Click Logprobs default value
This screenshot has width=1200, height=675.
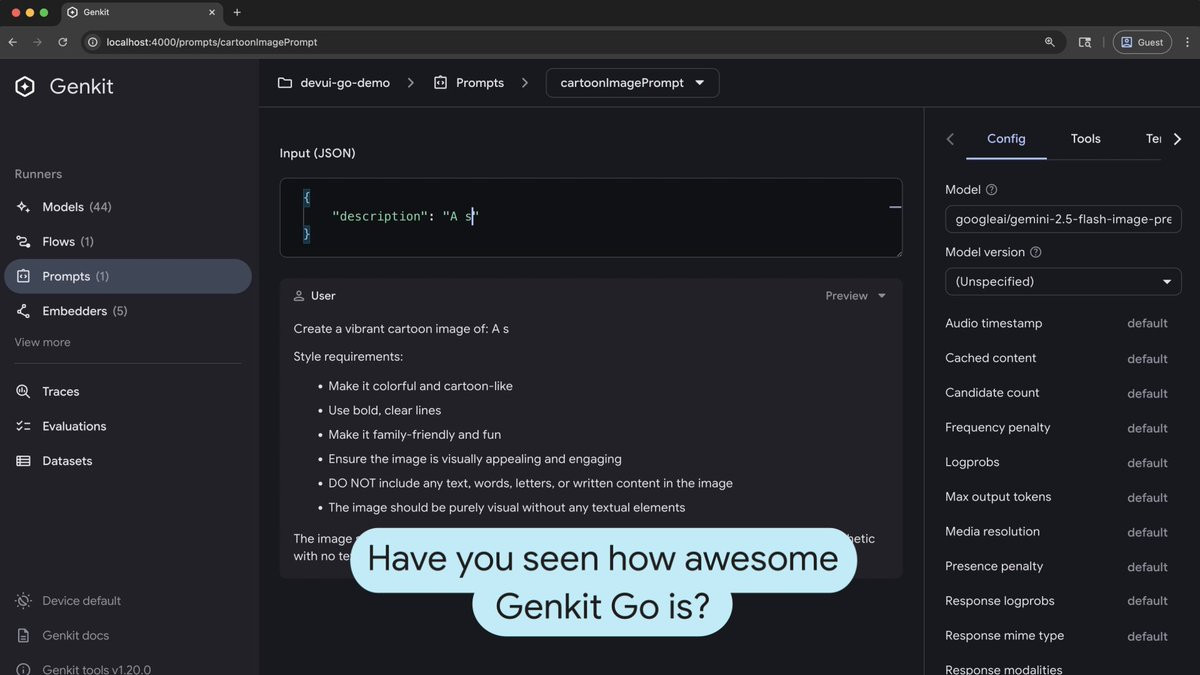[1147, 463]
